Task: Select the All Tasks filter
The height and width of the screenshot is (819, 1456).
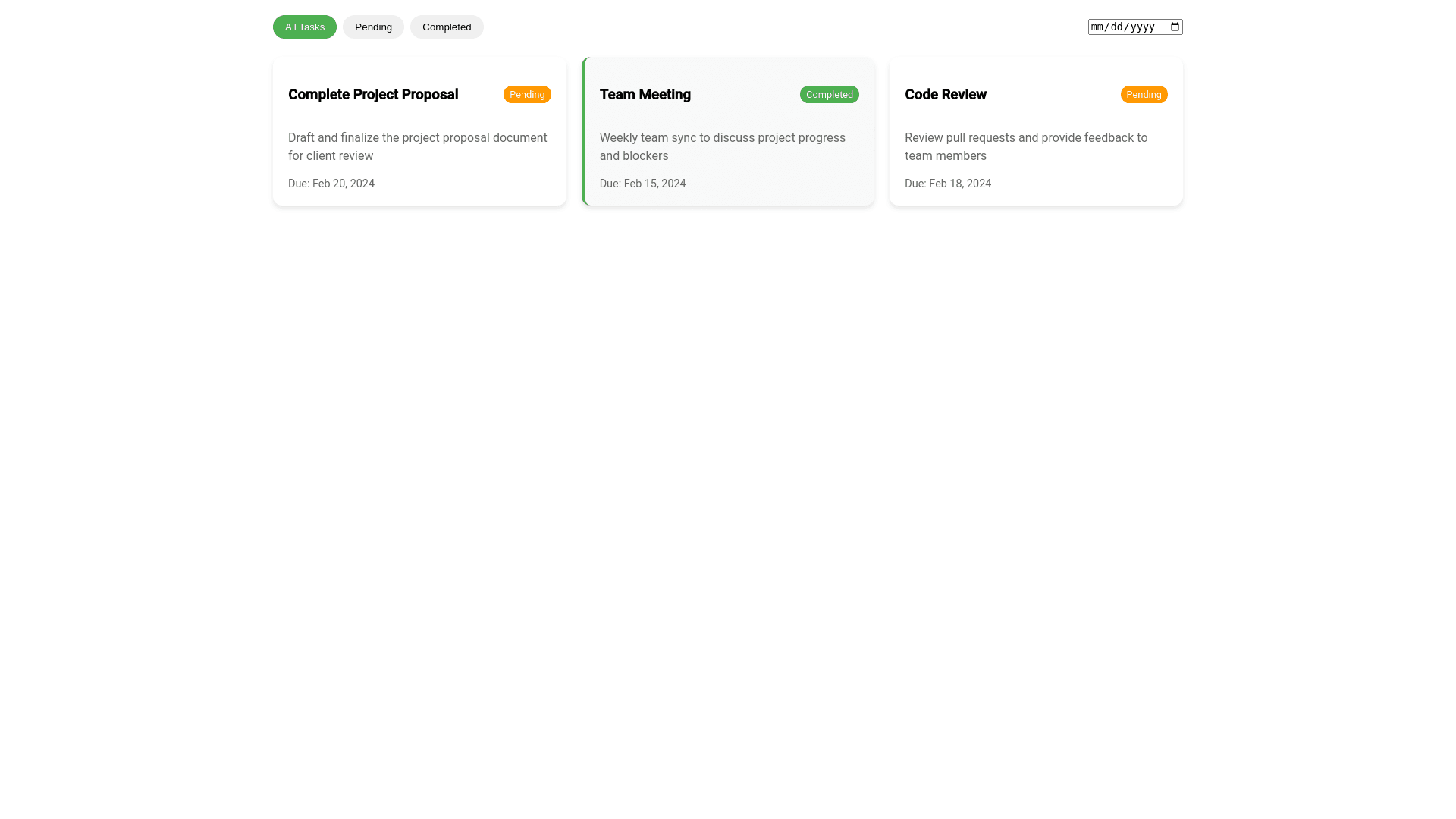Action: (x=304, y=27)
